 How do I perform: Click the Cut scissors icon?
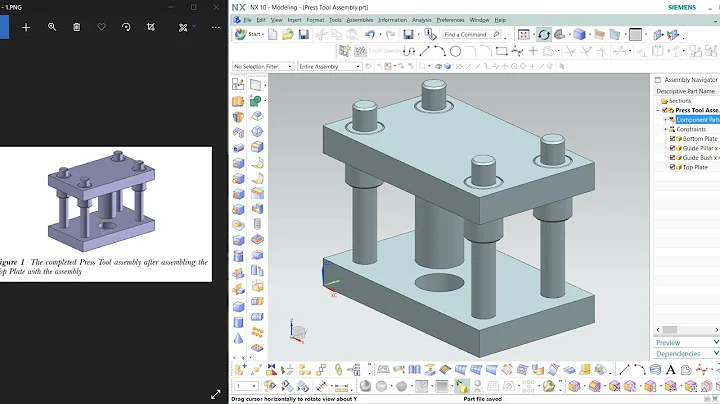(x=321, y=34)
